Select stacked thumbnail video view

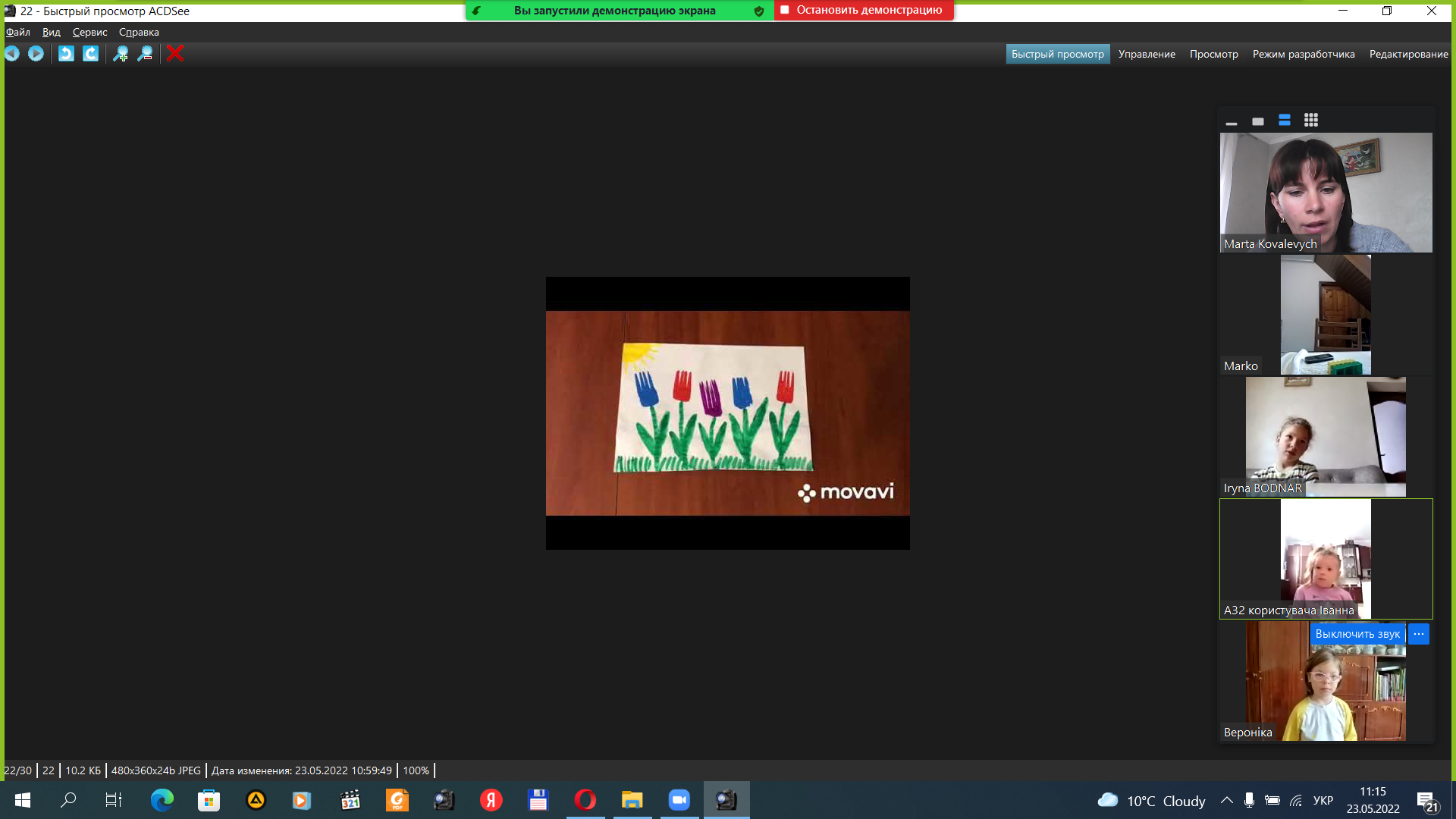point(1285,120)
